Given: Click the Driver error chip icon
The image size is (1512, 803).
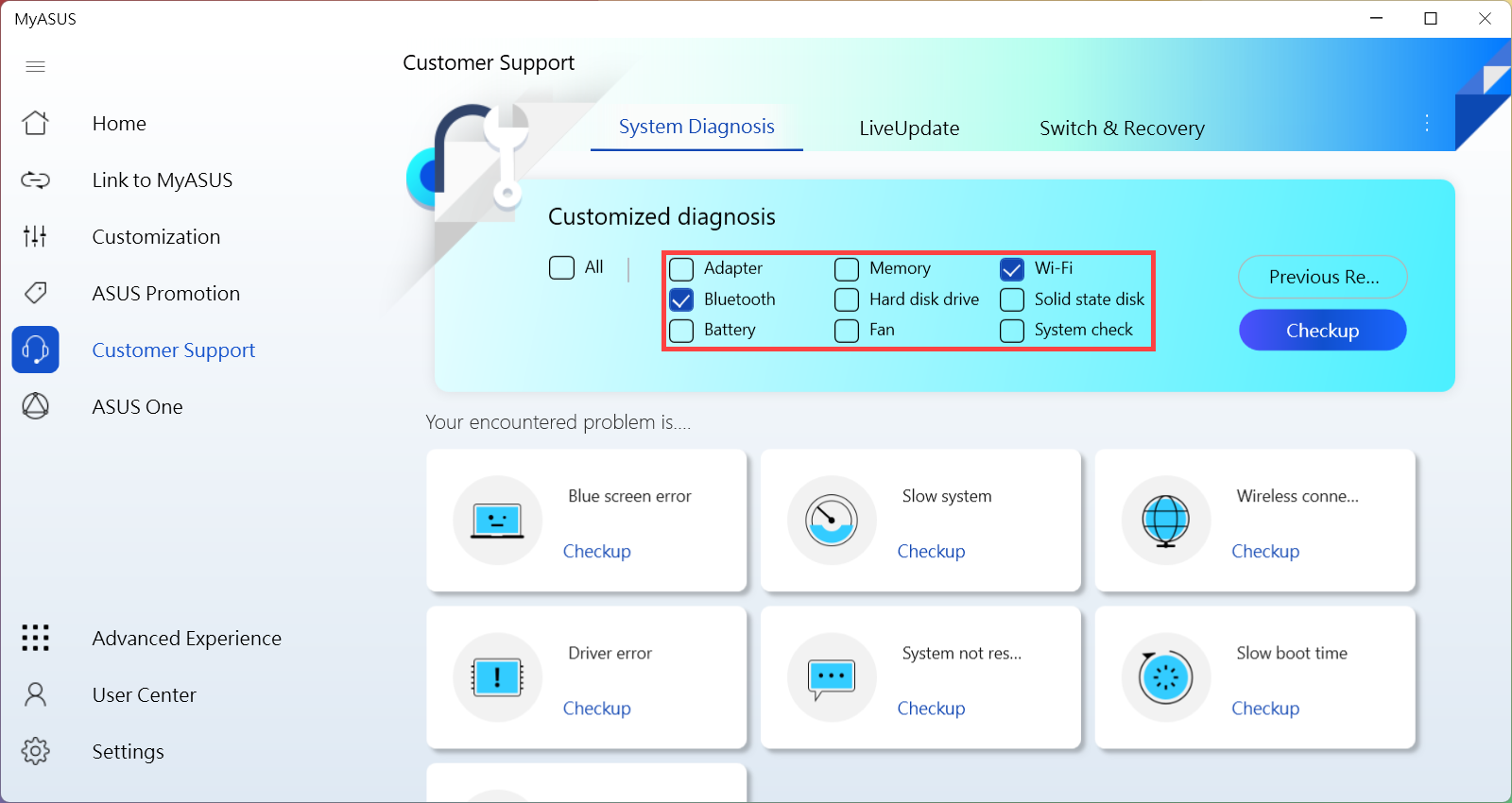Looking at the screenshot, I should click(x=497, y=676).
